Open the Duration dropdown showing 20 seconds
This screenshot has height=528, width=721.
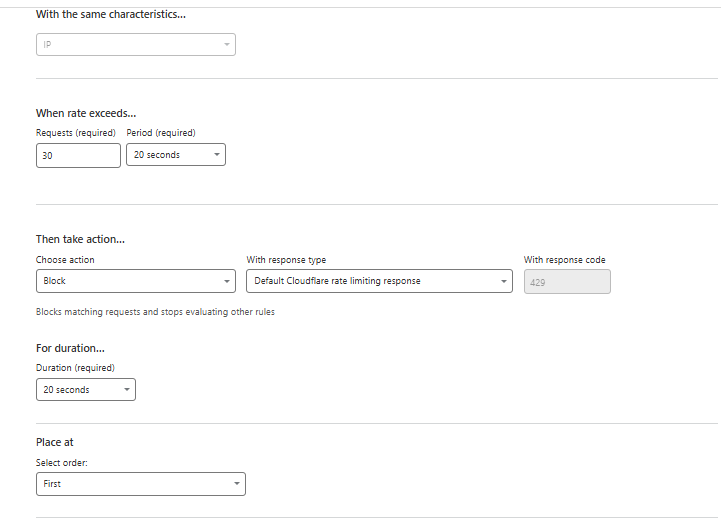click(x=85, y=390)
